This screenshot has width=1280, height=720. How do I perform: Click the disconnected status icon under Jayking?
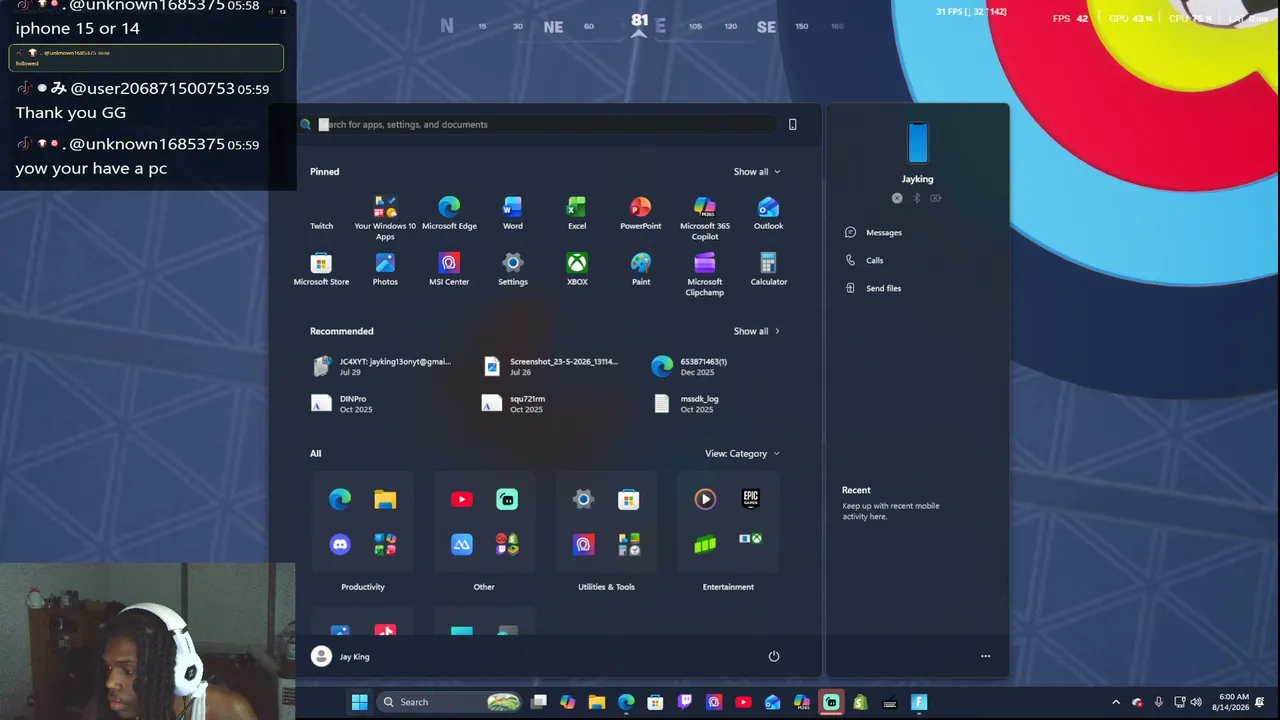[897, 198]
